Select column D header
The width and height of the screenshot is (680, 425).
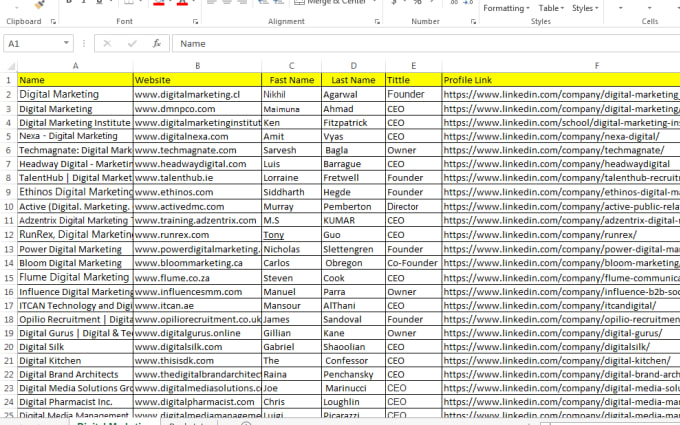(353, 66)
